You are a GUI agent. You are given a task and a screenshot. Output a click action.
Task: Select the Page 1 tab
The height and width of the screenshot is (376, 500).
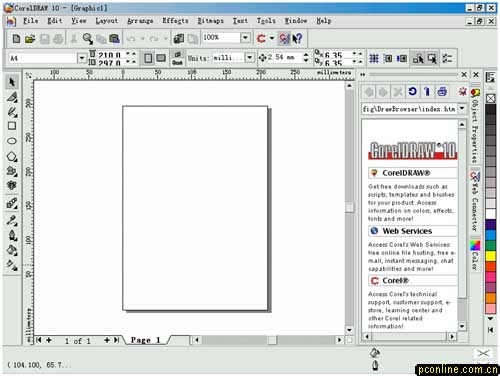pos(146,340)
